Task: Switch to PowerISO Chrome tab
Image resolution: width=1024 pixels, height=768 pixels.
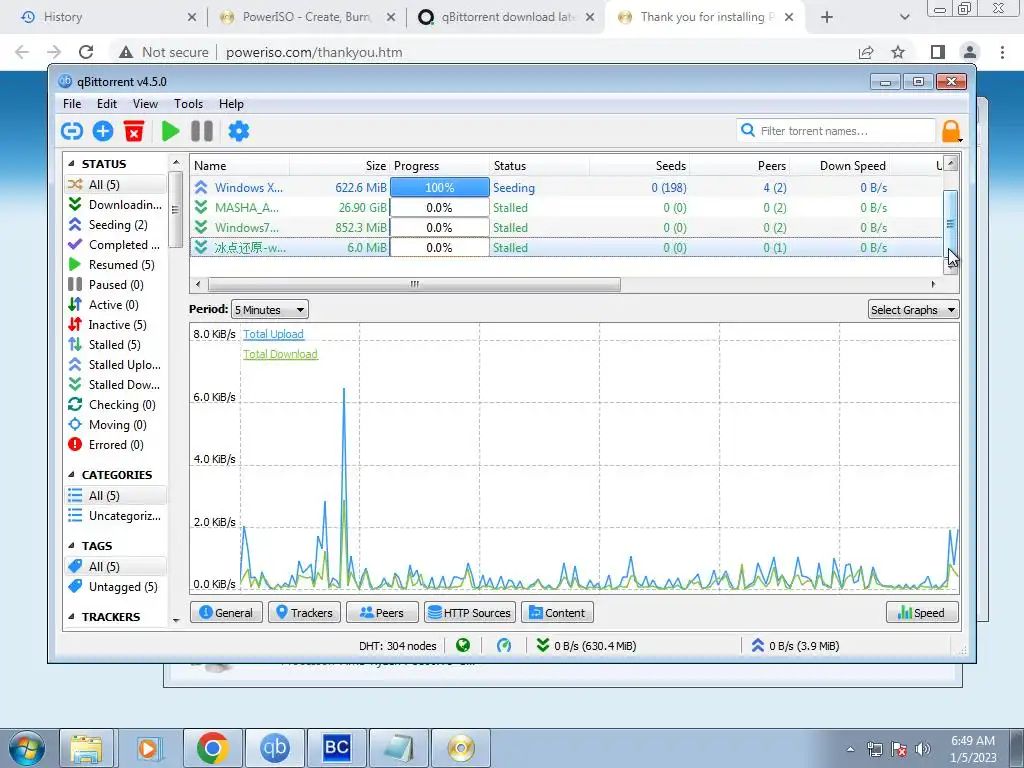Action: click(308, 18)
